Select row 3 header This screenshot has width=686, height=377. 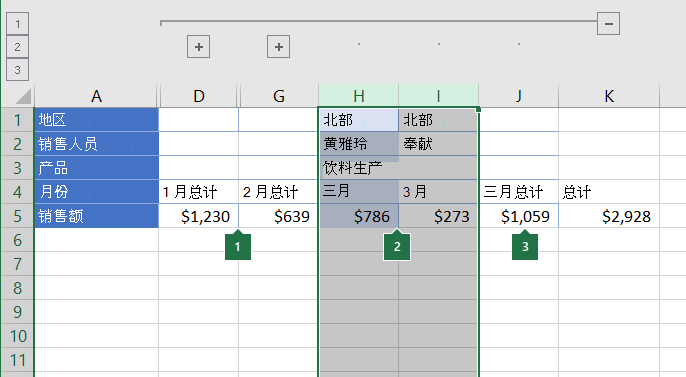click(x=18, y=168)
